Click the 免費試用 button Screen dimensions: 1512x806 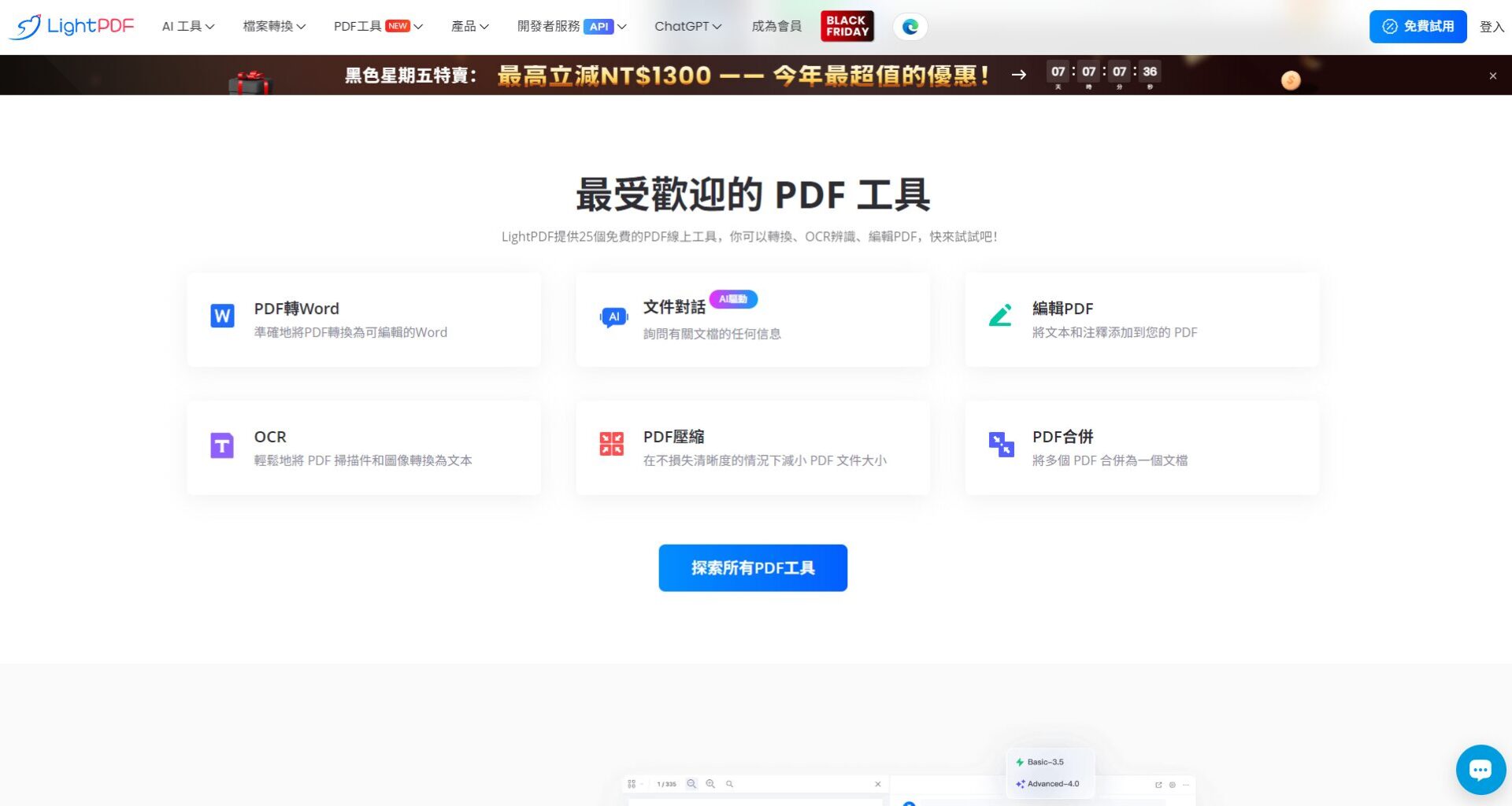(1417, 26)
